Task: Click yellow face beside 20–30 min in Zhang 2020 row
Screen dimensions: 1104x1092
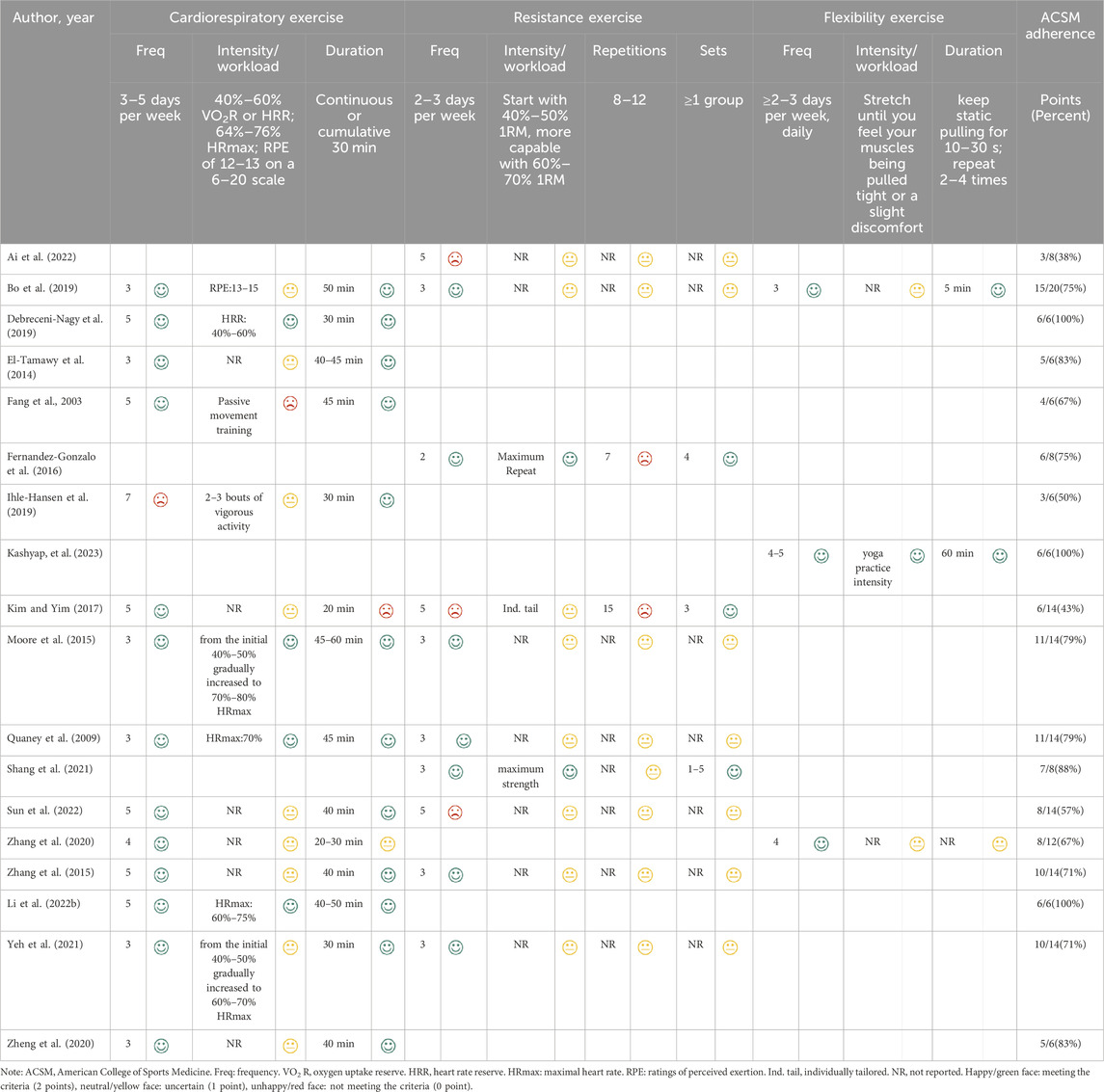Action: pos(388,843)
